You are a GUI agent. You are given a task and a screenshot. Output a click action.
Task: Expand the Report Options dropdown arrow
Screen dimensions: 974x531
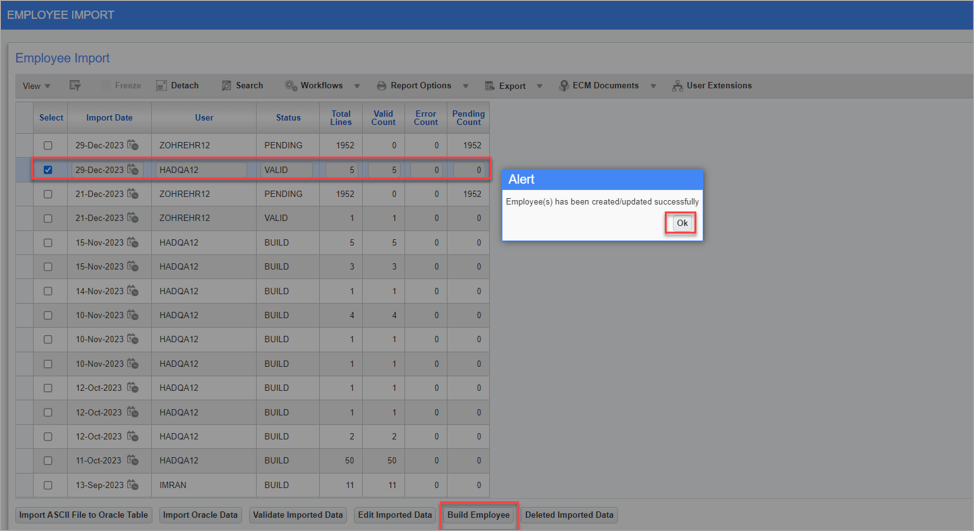pyautogui.click(x=466, y=86)
